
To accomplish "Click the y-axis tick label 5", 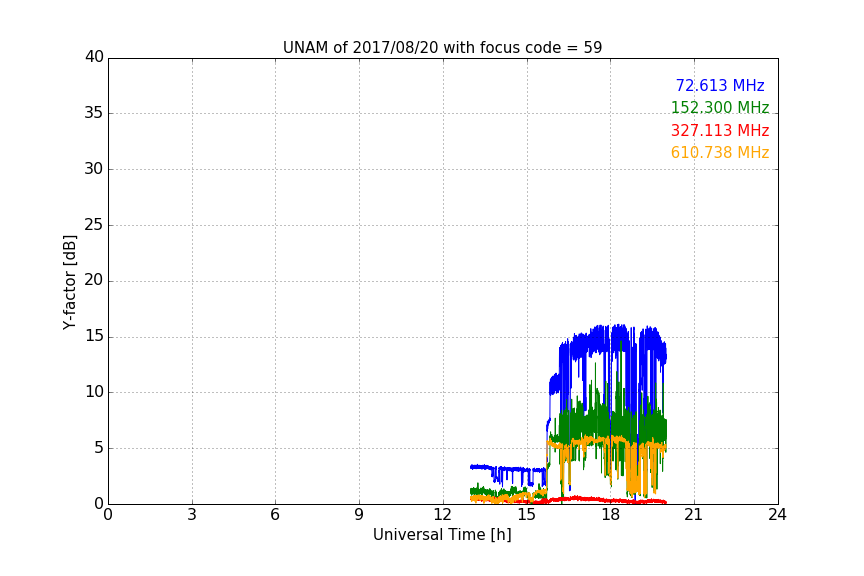I will coord(99,448).
